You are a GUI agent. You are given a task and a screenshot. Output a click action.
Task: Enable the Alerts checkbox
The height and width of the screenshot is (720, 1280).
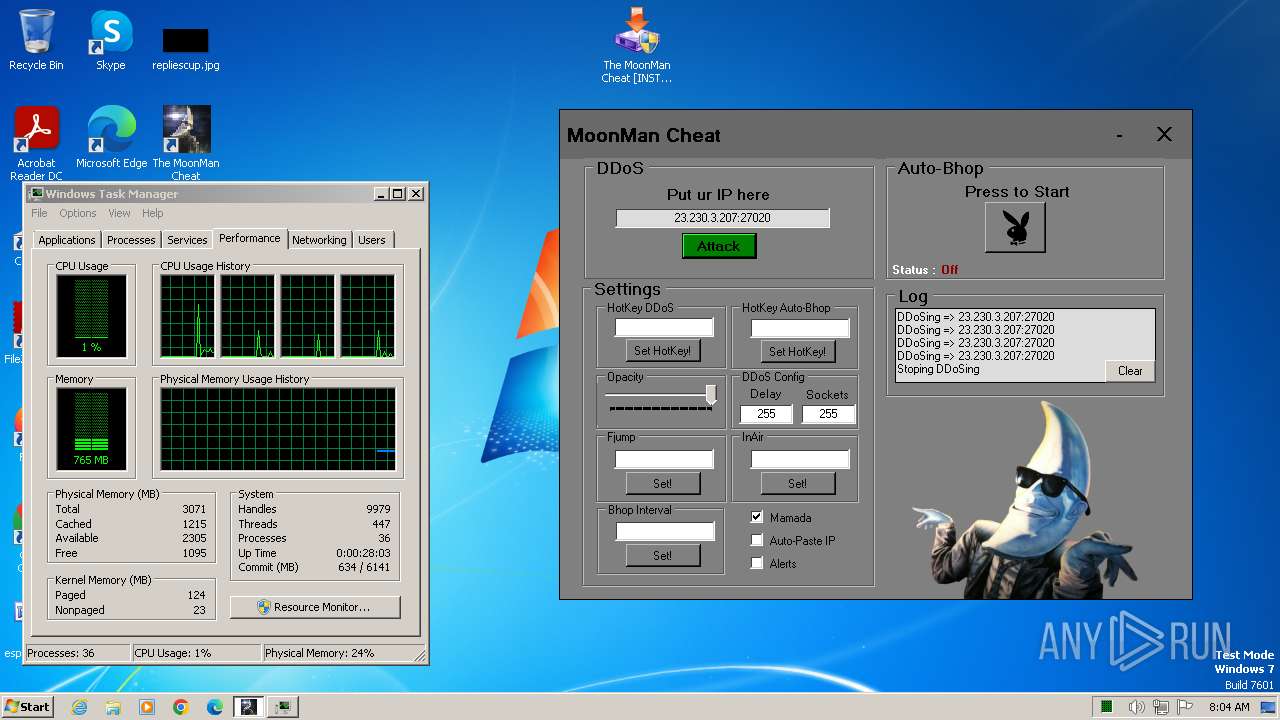tap(757, 564)
